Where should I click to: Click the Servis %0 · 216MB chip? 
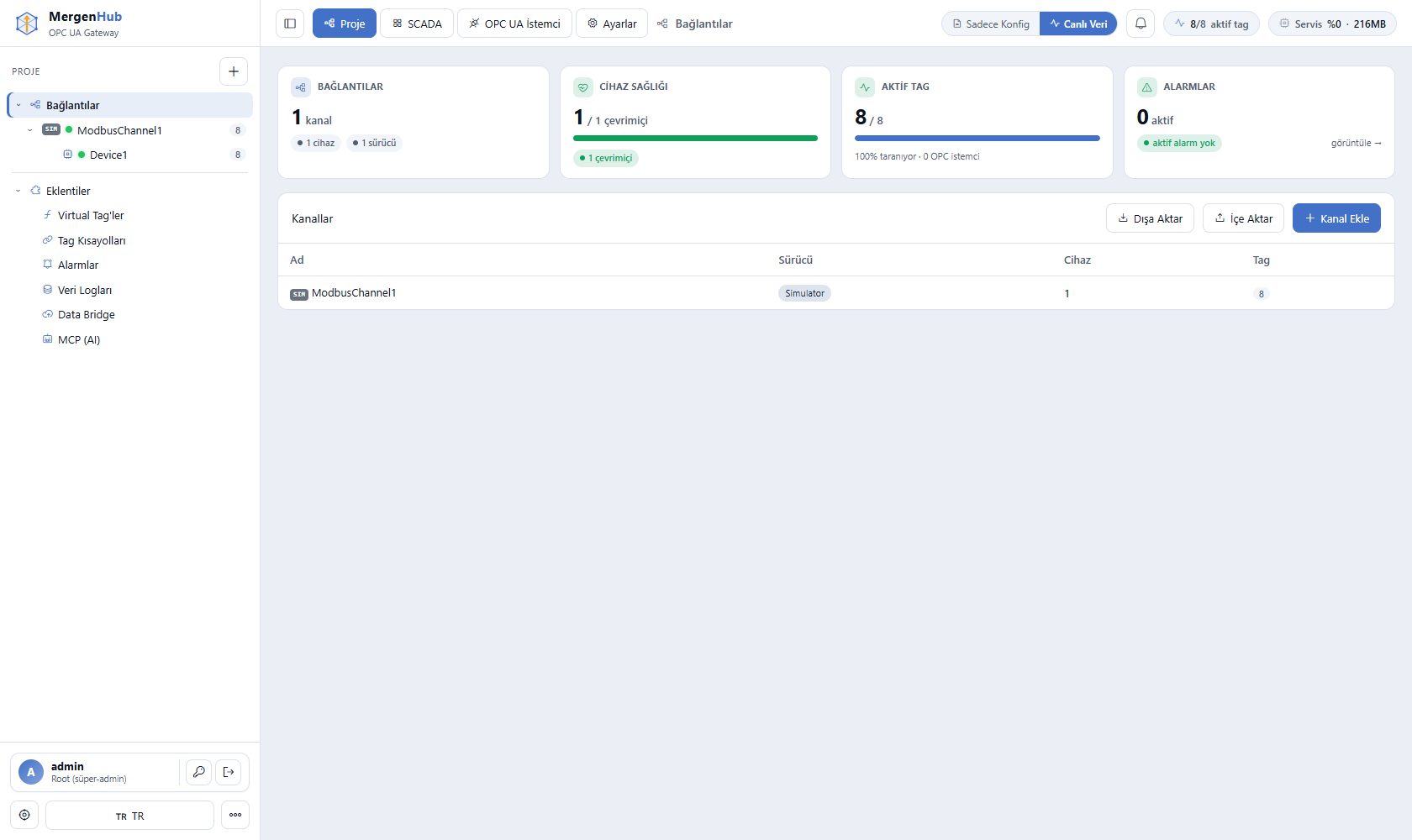pyautogui.click(x=1332, y=24)
